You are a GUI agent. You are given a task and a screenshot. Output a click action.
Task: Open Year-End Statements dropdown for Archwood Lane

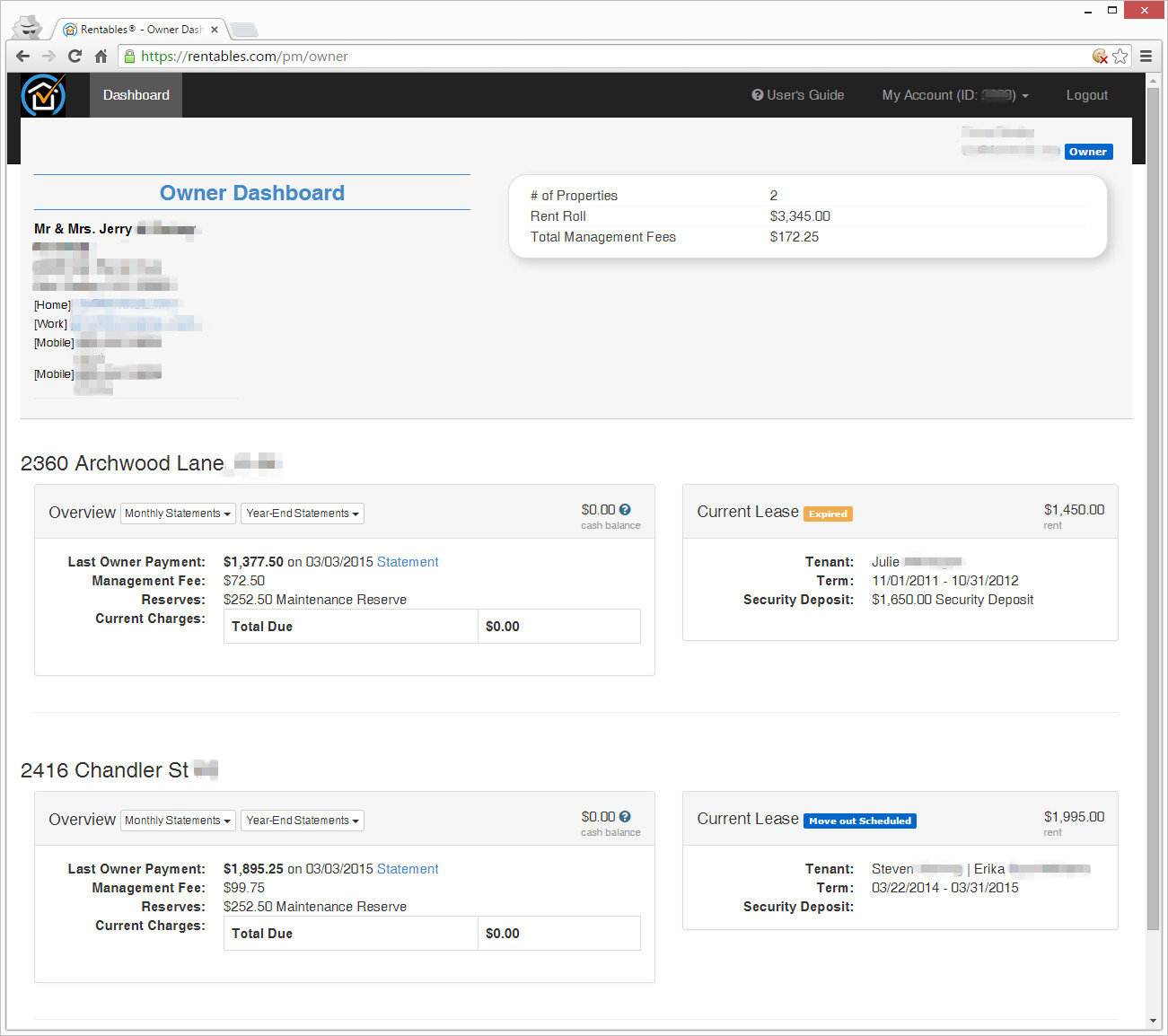[x=303, y=514]
